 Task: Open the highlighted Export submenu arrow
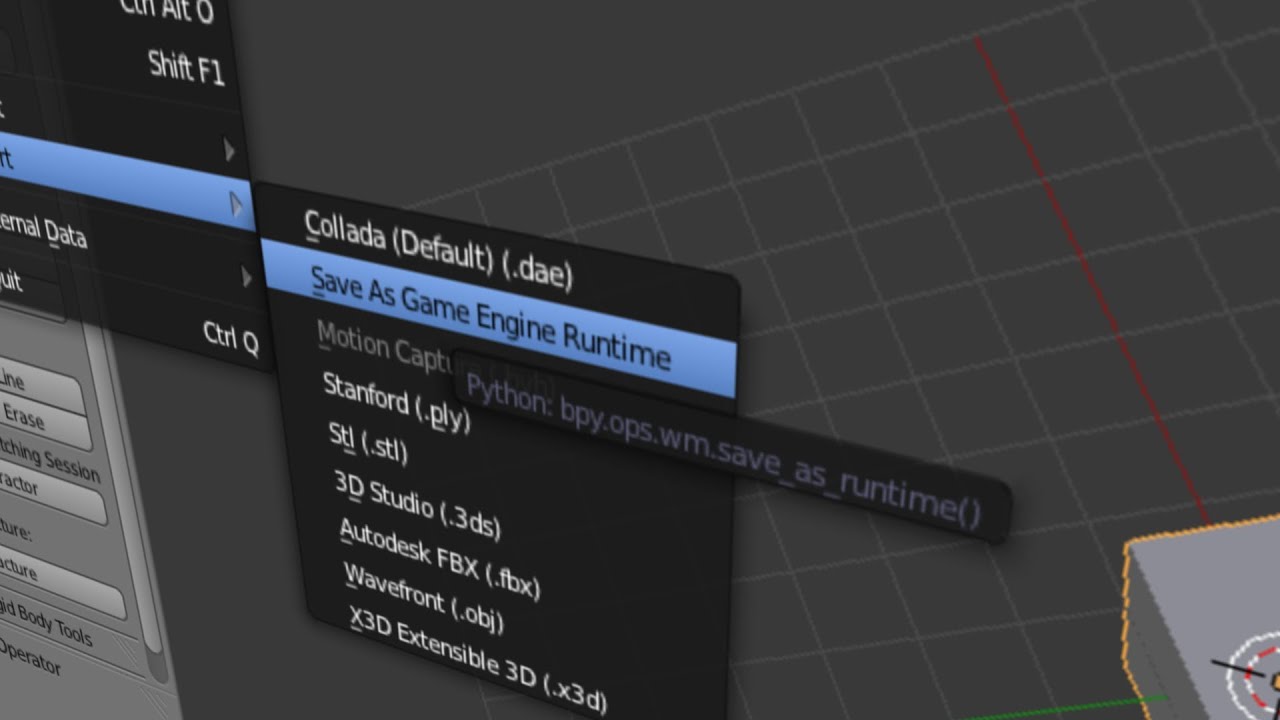[237, 205]
